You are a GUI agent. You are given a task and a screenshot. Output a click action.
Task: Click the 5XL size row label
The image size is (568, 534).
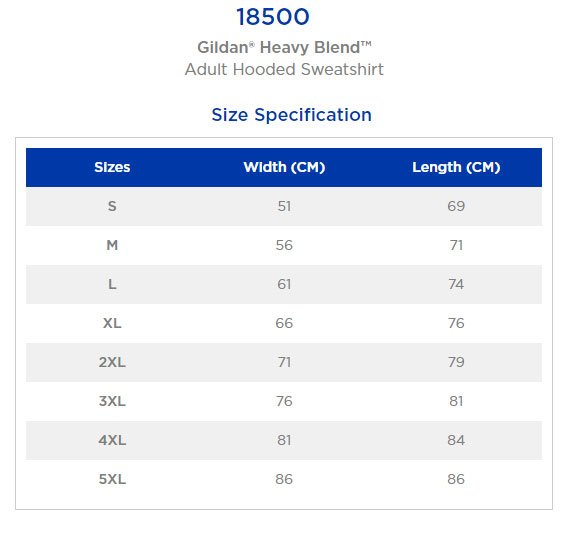click(112, 479)
